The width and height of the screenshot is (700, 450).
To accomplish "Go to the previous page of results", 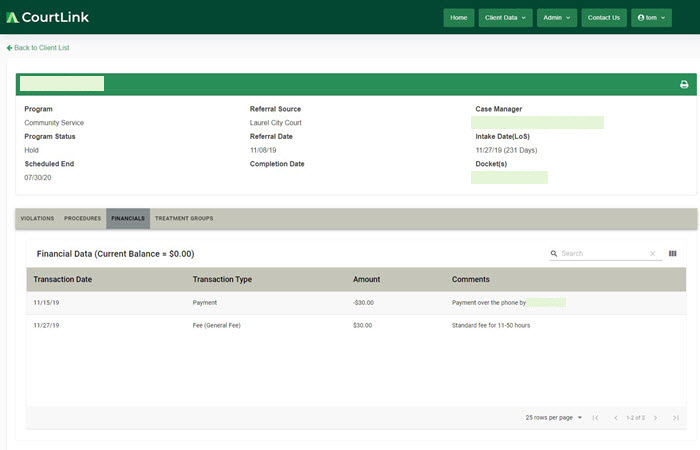I will point(615,417).
